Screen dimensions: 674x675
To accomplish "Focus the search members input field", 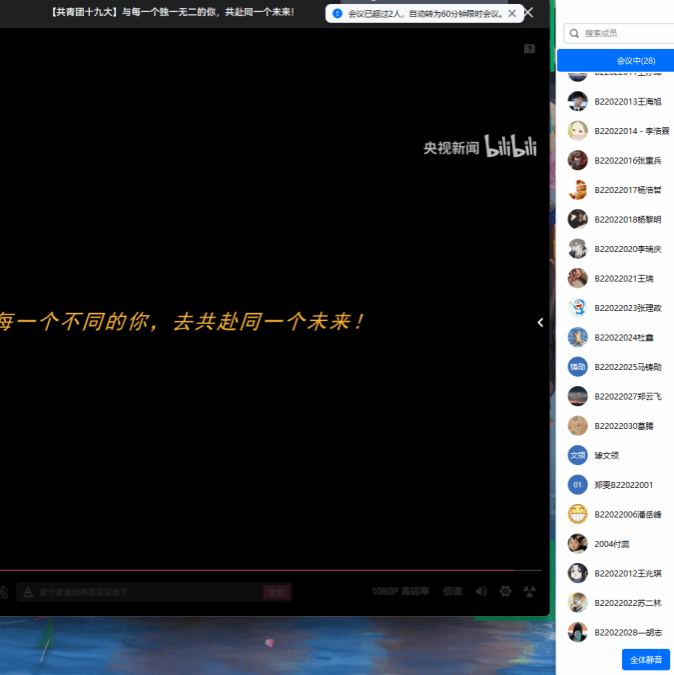I will coord(625,34).
